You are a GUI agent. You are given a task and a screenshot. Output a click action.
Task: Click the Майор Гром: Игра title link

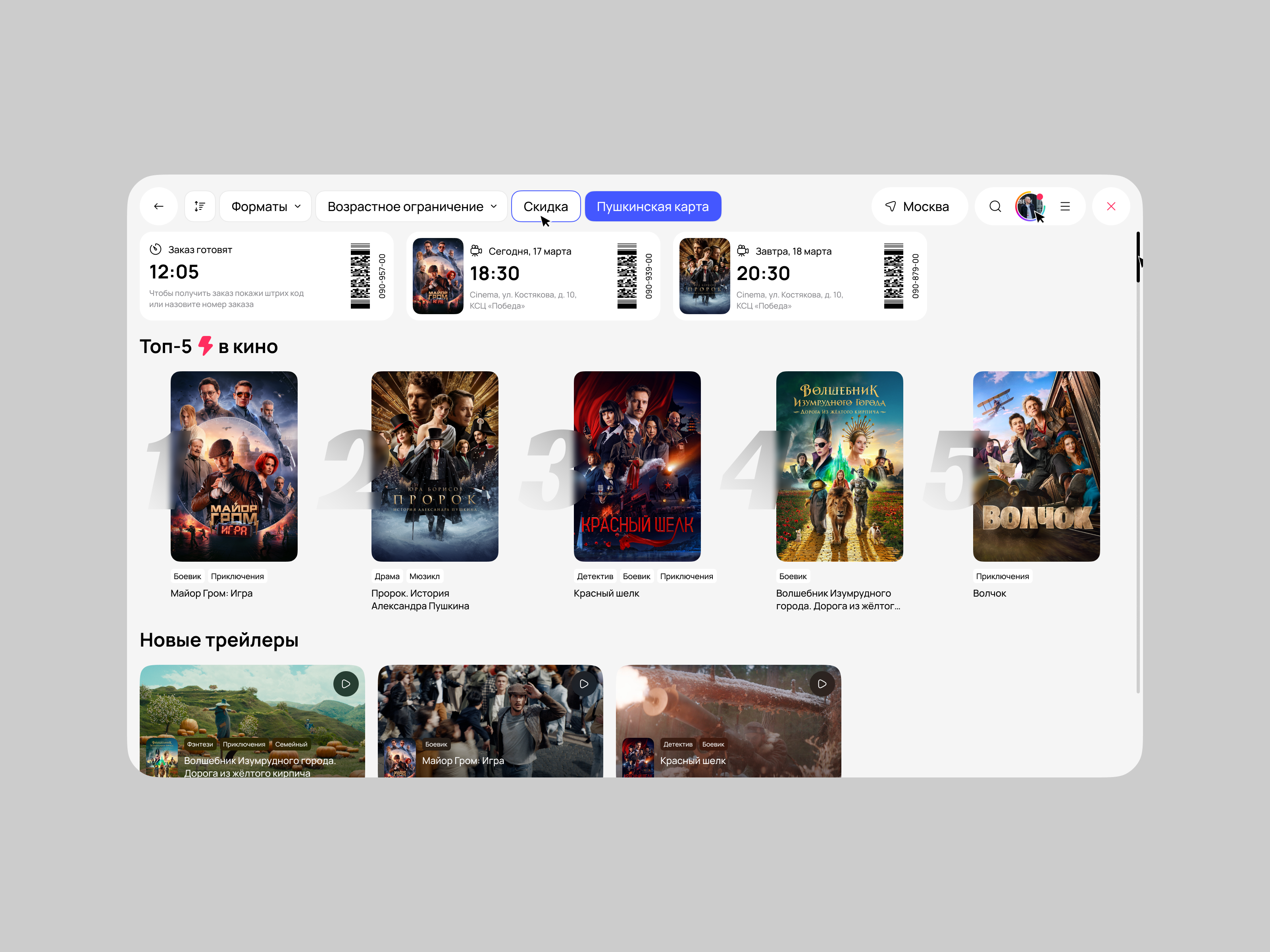[x=211, y=593]
